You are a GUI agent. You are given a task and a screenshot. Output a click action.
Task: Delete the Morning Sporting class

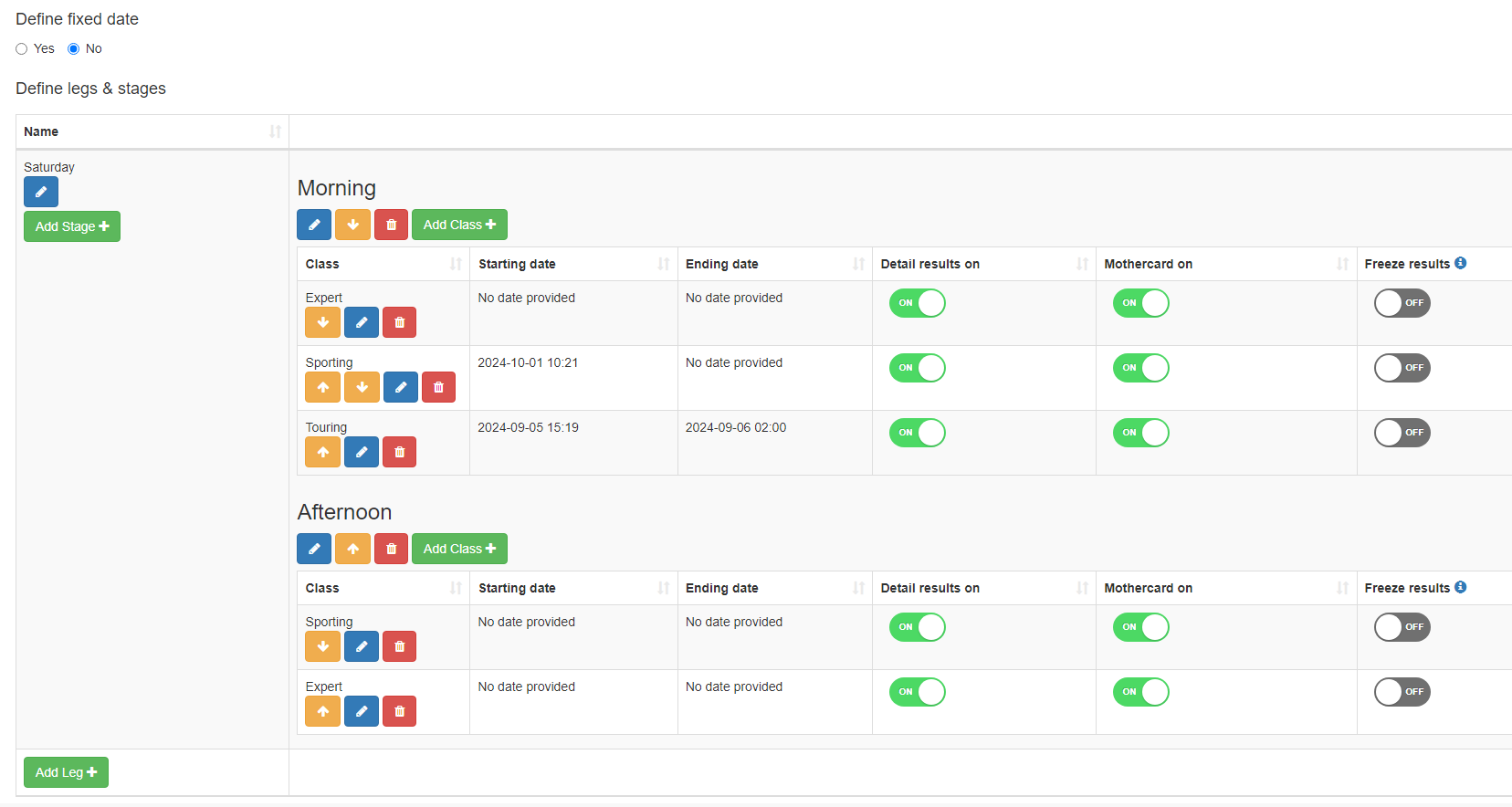coord(438,387)
